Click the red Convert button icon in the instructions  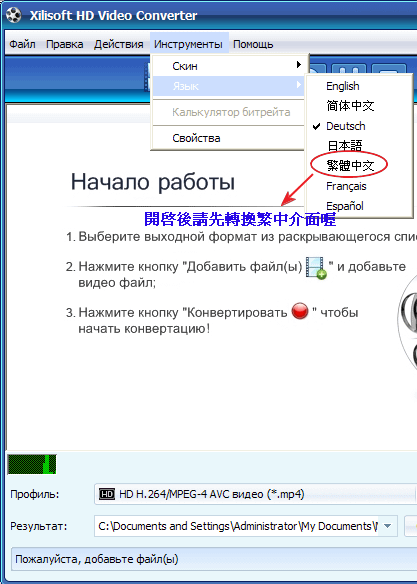click(300, 311)
